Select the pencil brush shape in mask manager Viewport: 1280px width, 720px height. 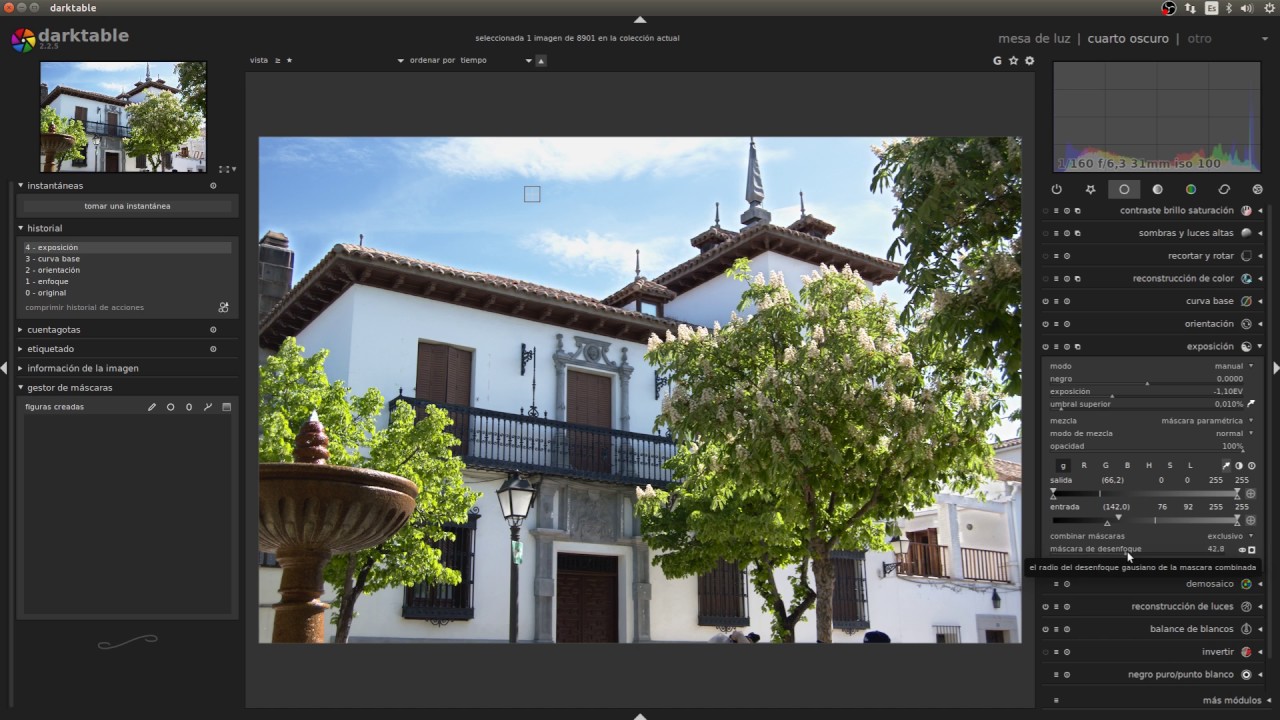click(x=152, y=407)
